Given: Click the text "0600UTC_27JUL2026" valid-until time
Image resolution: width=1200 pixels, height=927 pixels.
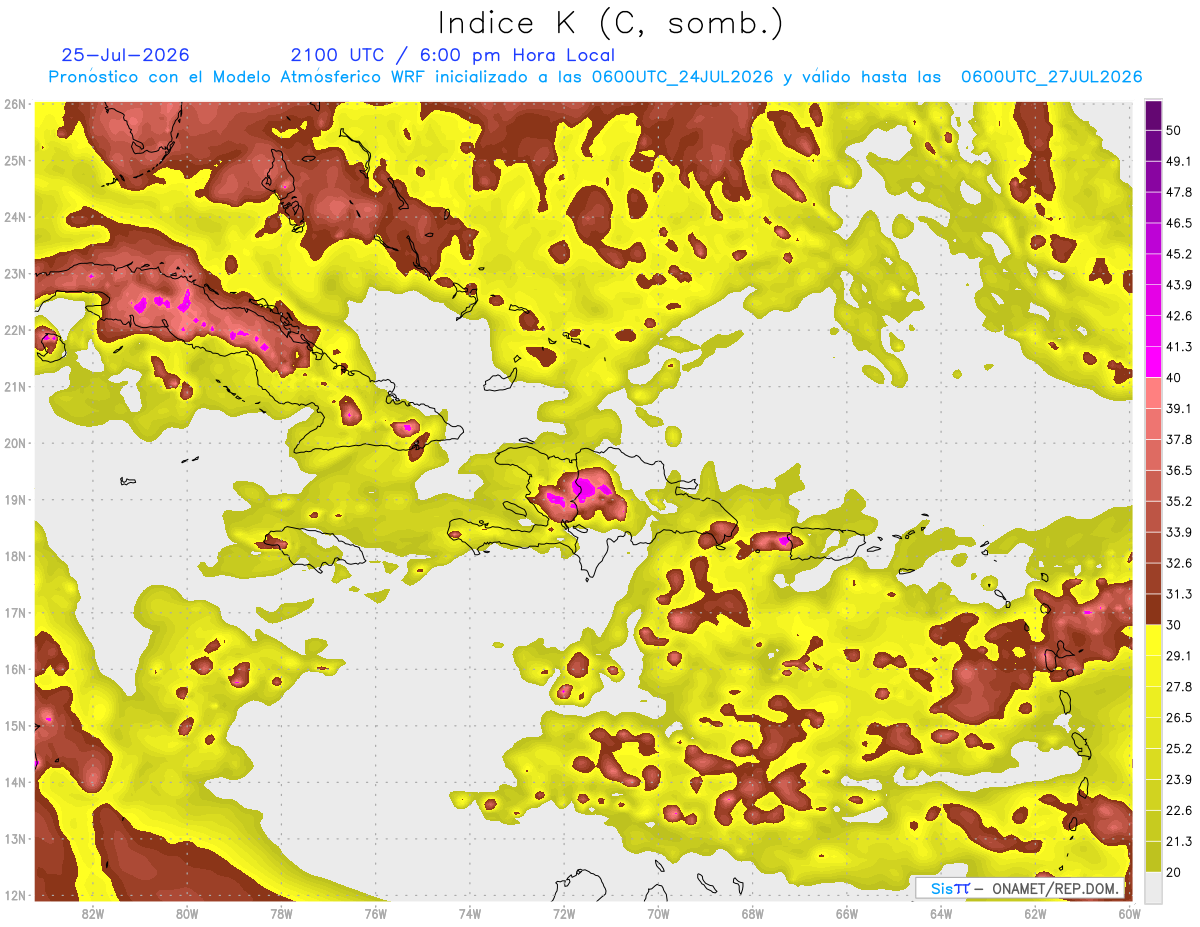Looking at the screenshot, I should point(1051,77).
